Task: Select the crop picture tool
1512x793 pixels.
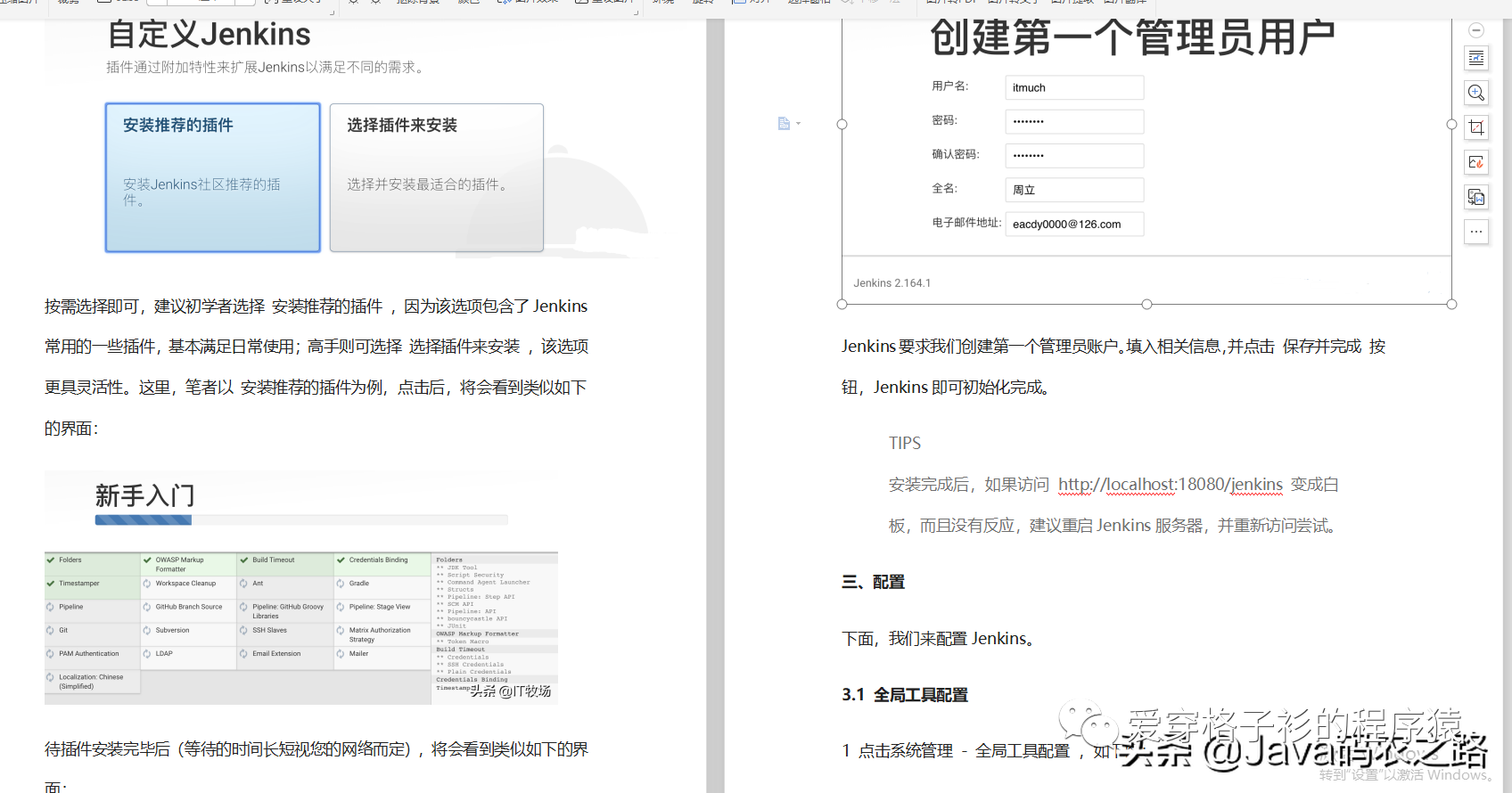Action: pyautogui.click(x=1476, y=127)
